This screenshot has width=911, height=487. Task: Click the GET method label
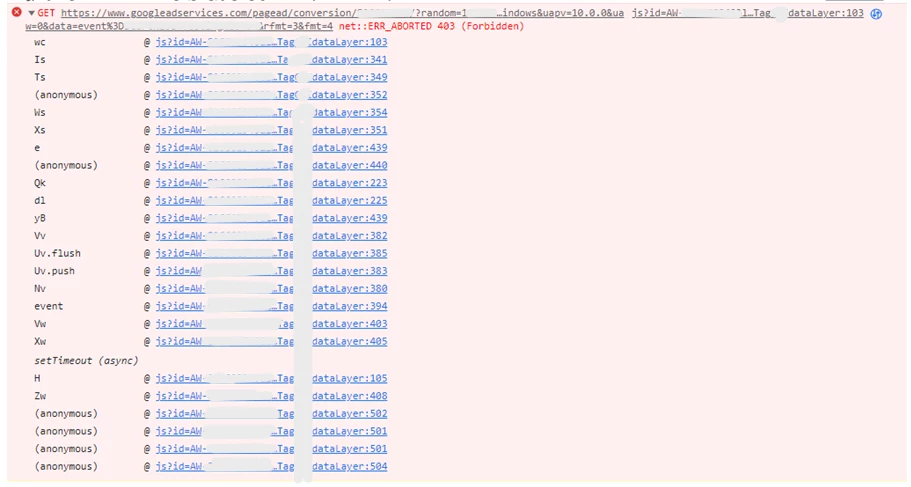pyautogui.click(x=46, y=13)
